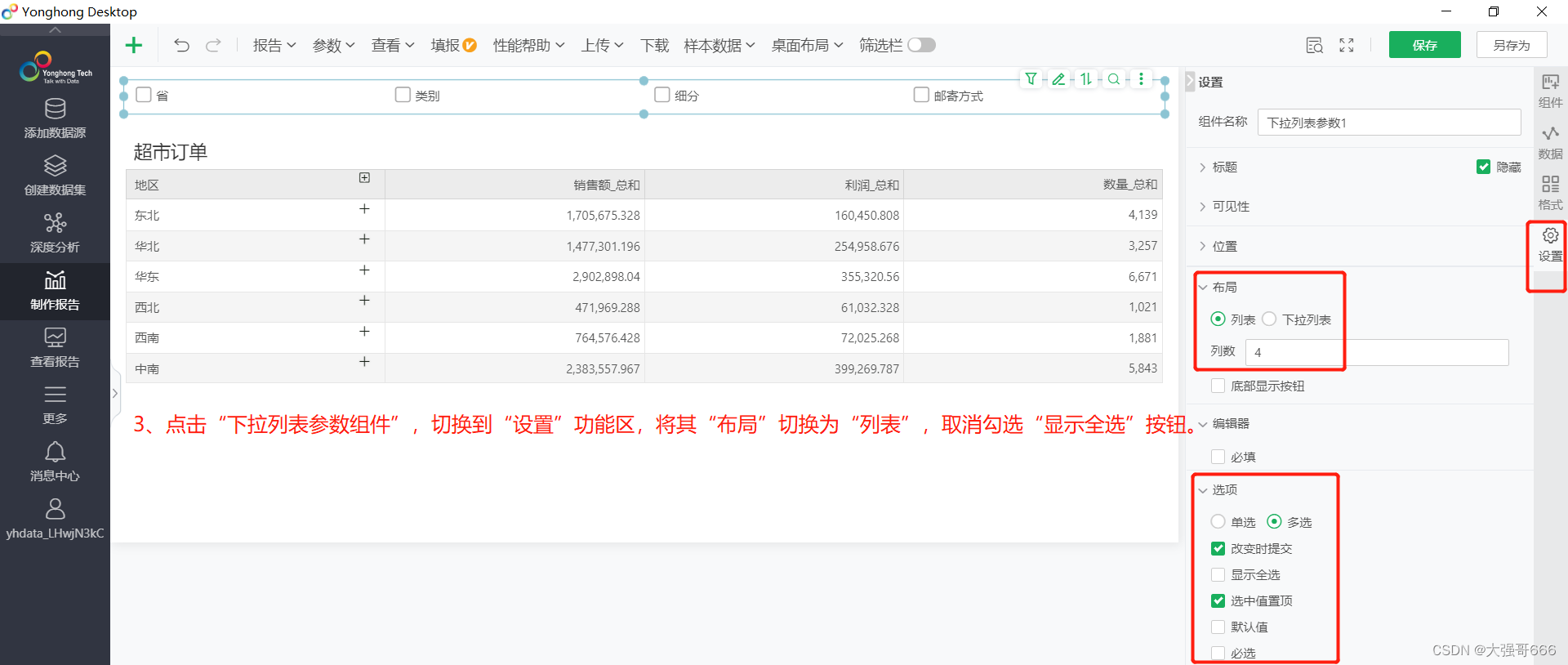Viewport: 1568px width, 665px height.
Task: Select the 列表 layout radio
Action: pyautogui.click(x=1218, y=319)
